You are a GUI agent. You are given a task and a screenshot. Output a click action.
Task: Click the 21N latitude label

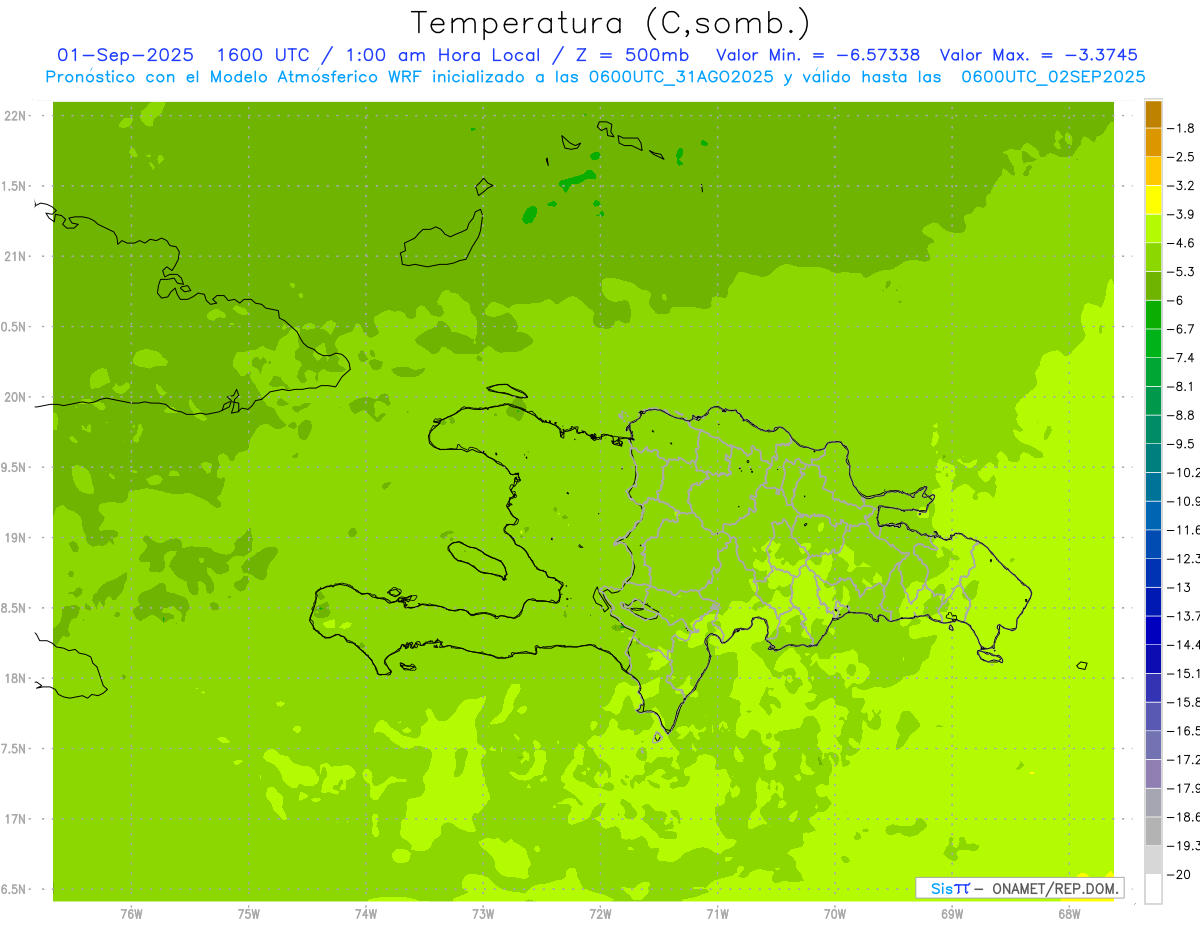pos(17,257)
